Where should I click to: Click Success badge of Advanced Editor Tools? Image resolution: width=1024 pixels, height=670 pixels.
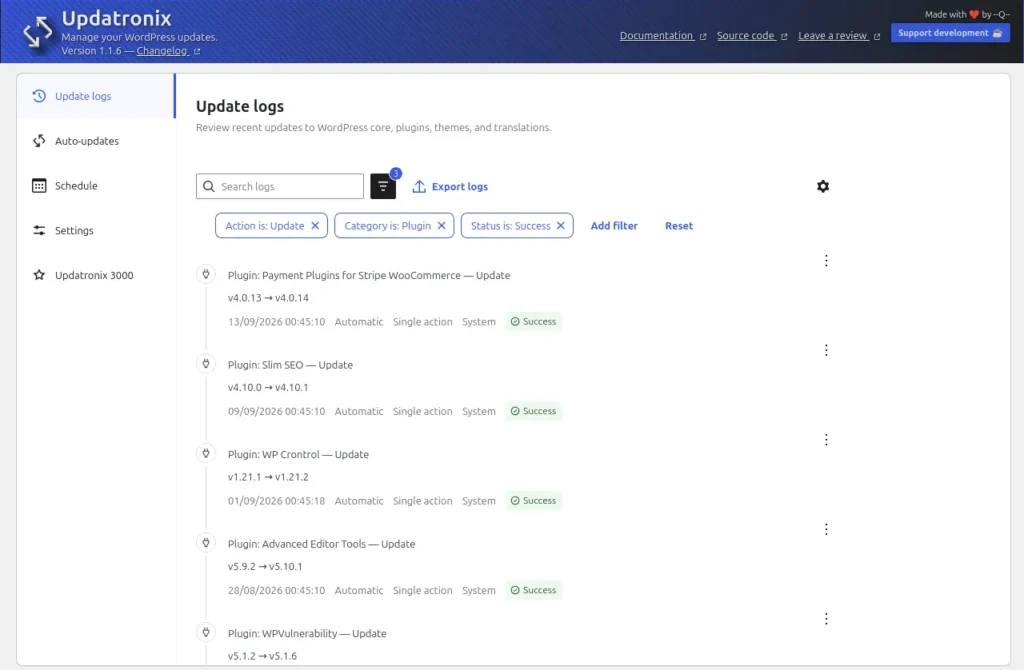[x=534, y=590]
